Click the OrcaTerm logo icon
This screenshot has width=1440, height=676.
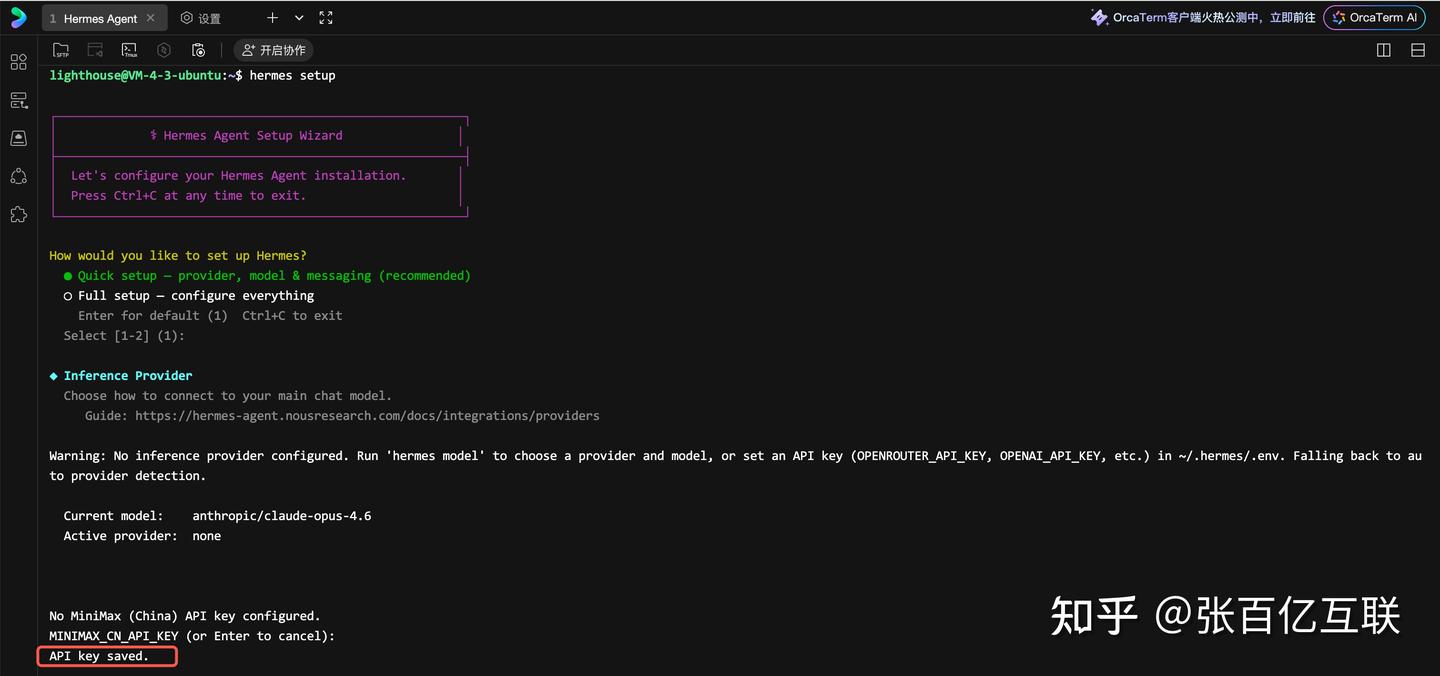(x=18, y=17)
